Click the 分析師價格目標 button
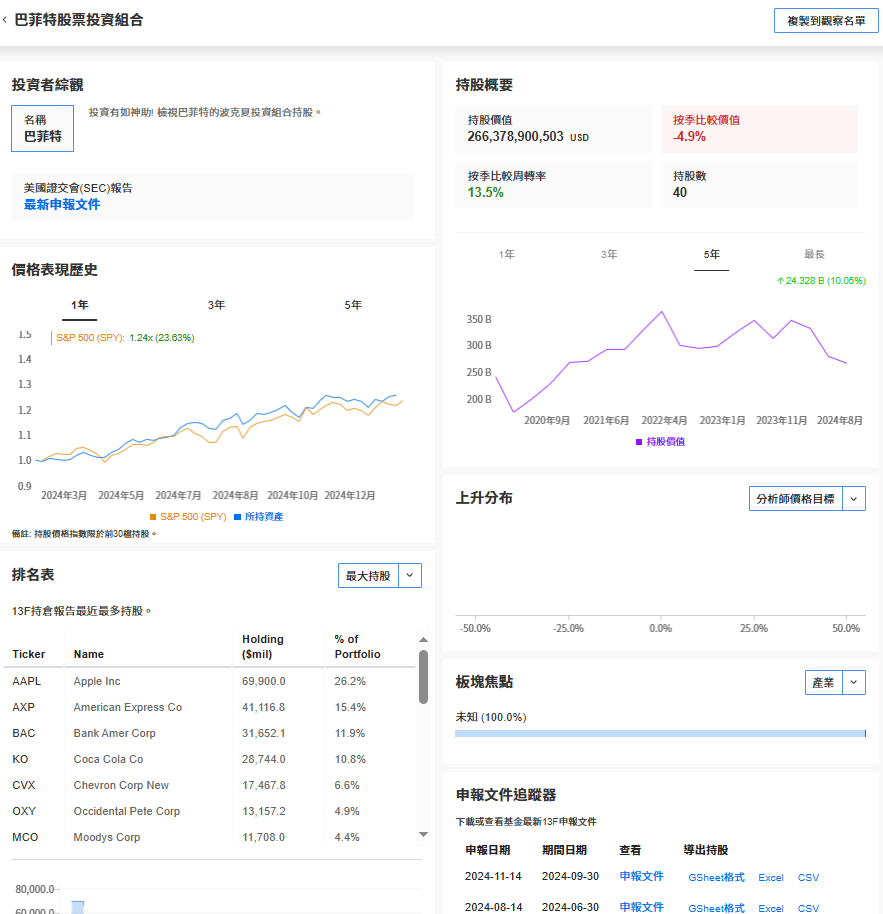883x914 pixels. [796, 498]
